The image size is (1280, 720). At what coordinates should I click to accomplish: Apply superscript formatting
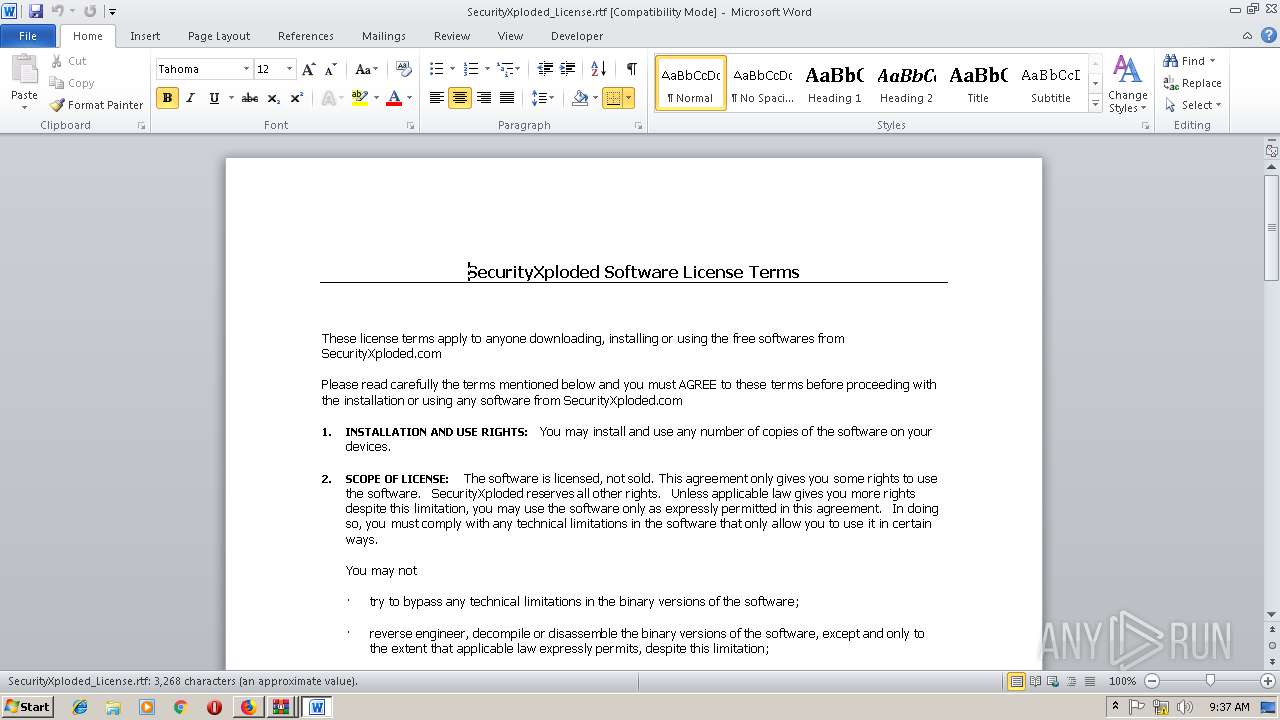[x=297, y=98]
